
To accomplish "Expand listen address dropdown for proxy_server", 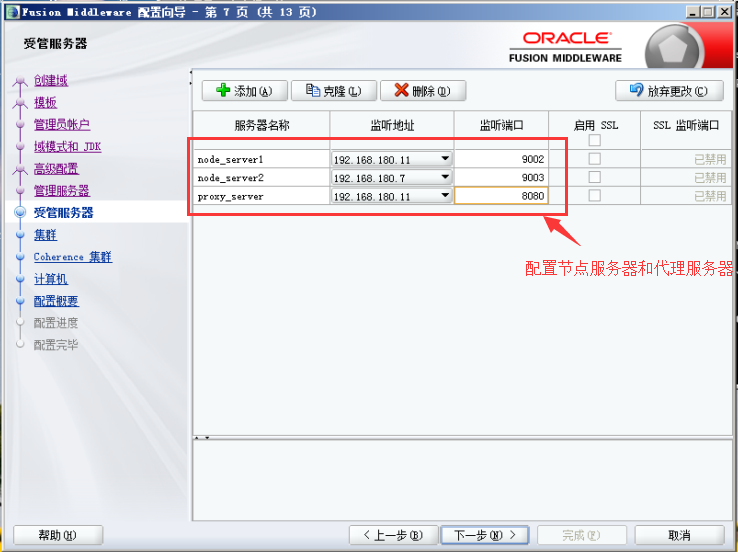I will 444,196.
